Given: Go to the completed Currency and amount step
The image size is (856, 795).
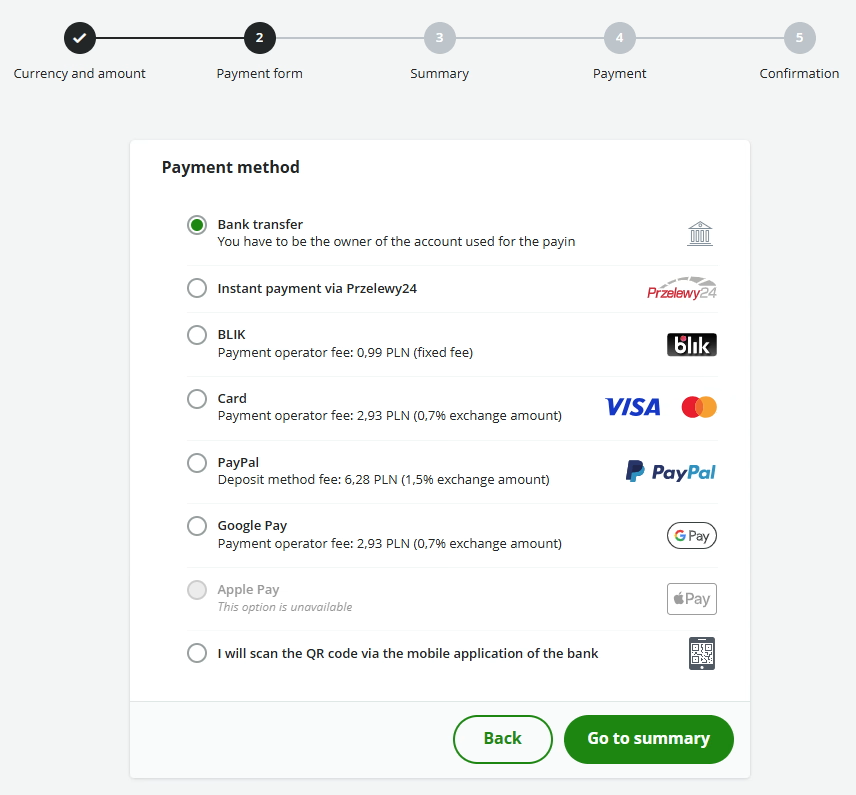Looking at the screenshot, I should tap(80, 39).
